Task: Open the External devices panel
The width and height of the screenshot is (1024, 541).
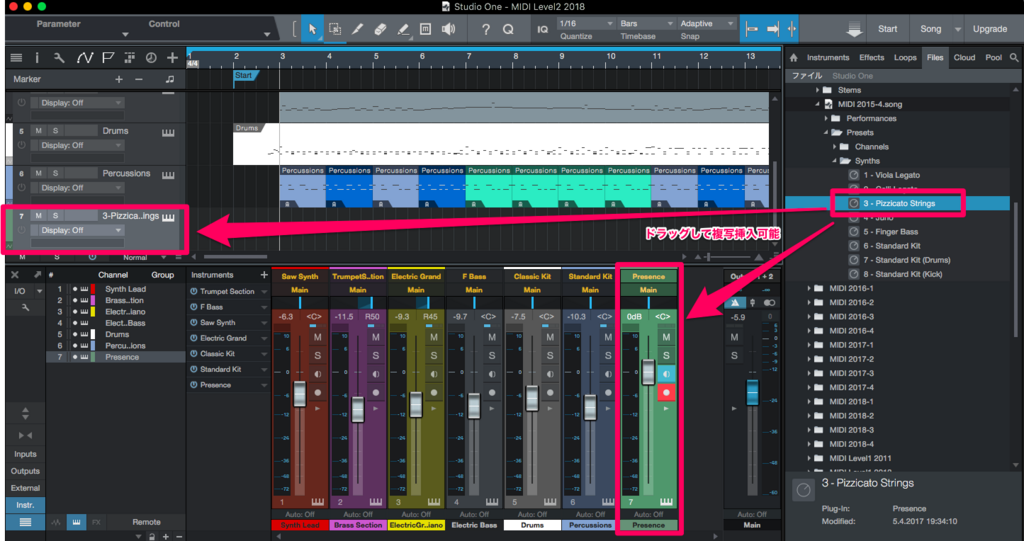Action: pyautogui.click(x=25, y=488)
